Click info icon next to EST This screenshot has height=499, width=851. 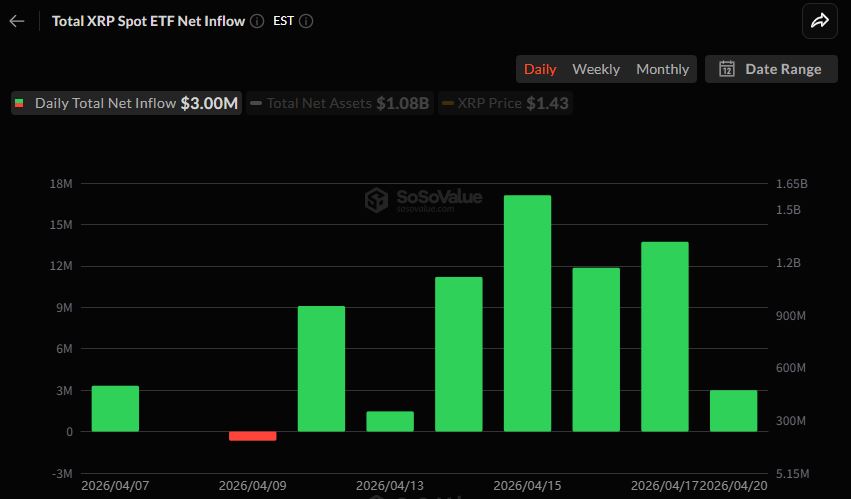coord(306,21)
